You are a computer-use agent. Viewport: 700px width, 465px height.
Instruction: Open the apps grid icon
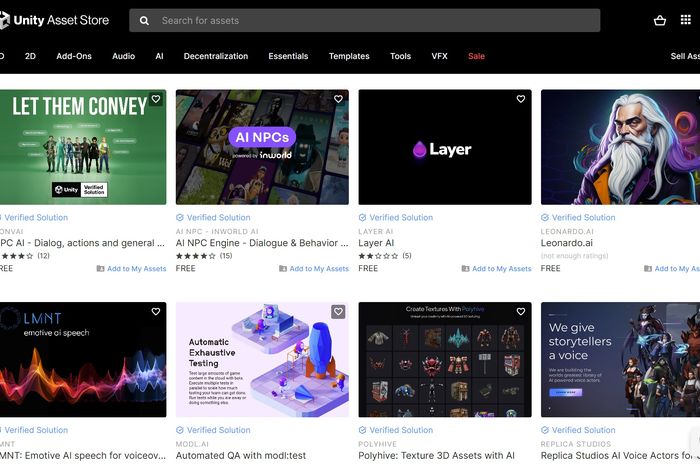point(686,20)
